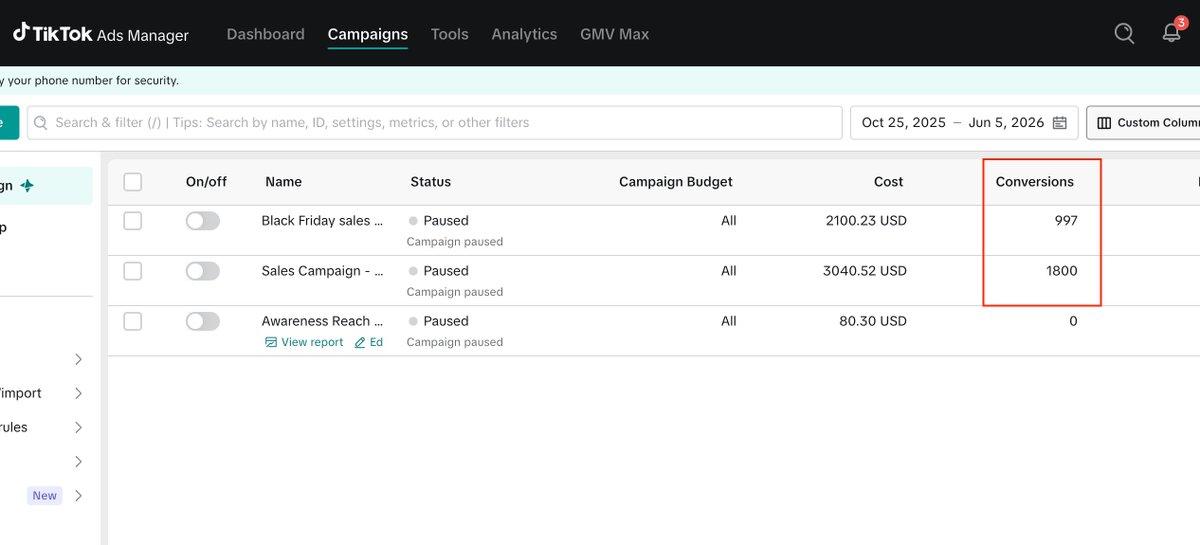Viewport: 1200px width, 545px height.
Task: Open the Awareness Reach campaign name
Action: coord(322,321)
